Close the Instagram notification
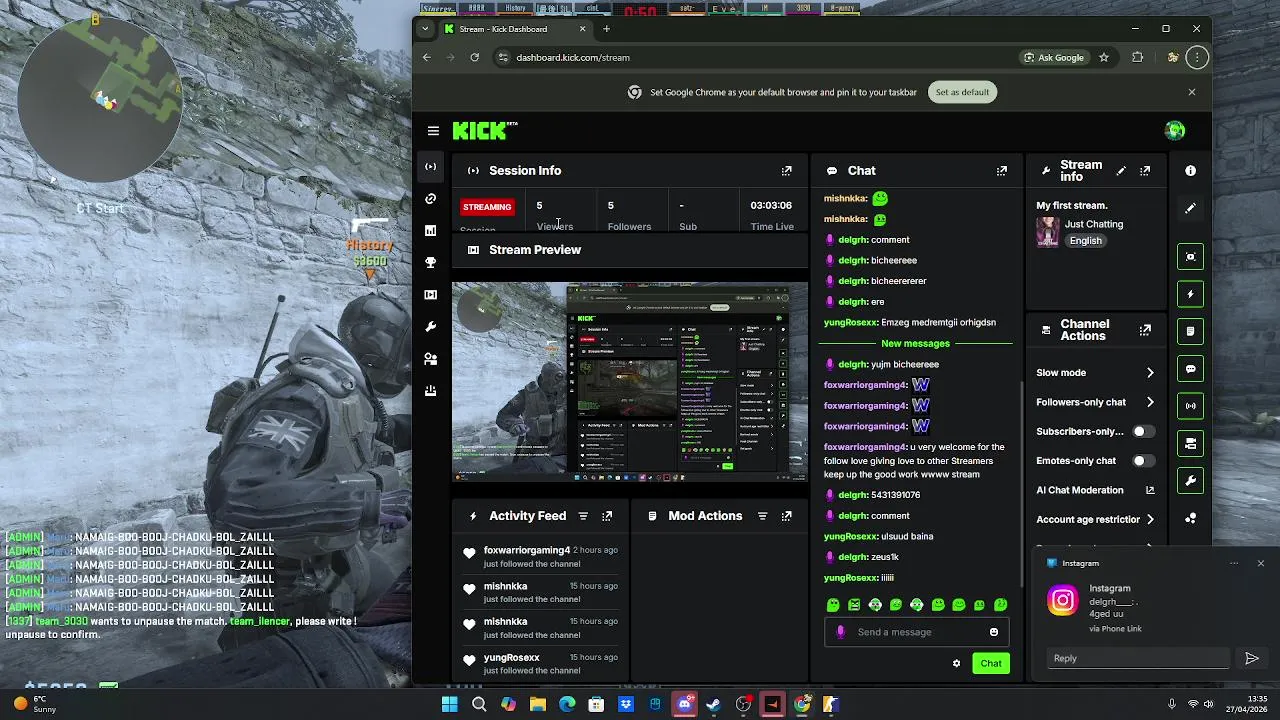The height and width of the screenshot is (720, 1280). [1260, 563]
